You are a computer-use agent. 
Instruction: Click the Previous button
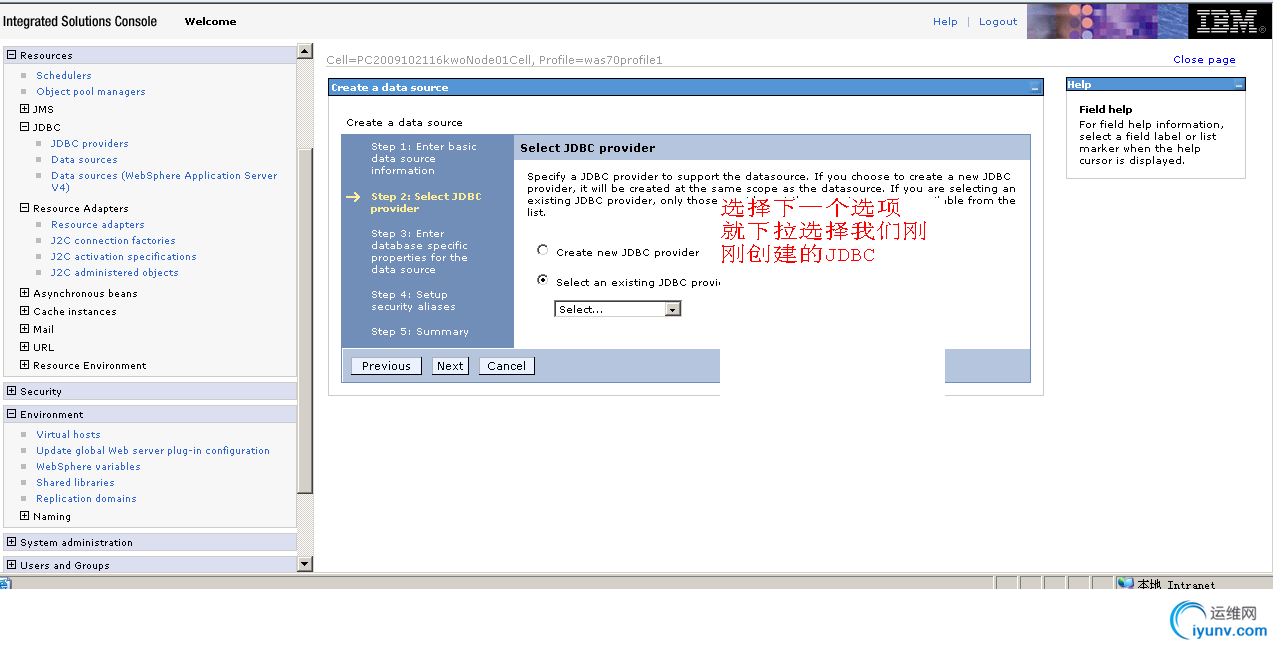(386, 366)
